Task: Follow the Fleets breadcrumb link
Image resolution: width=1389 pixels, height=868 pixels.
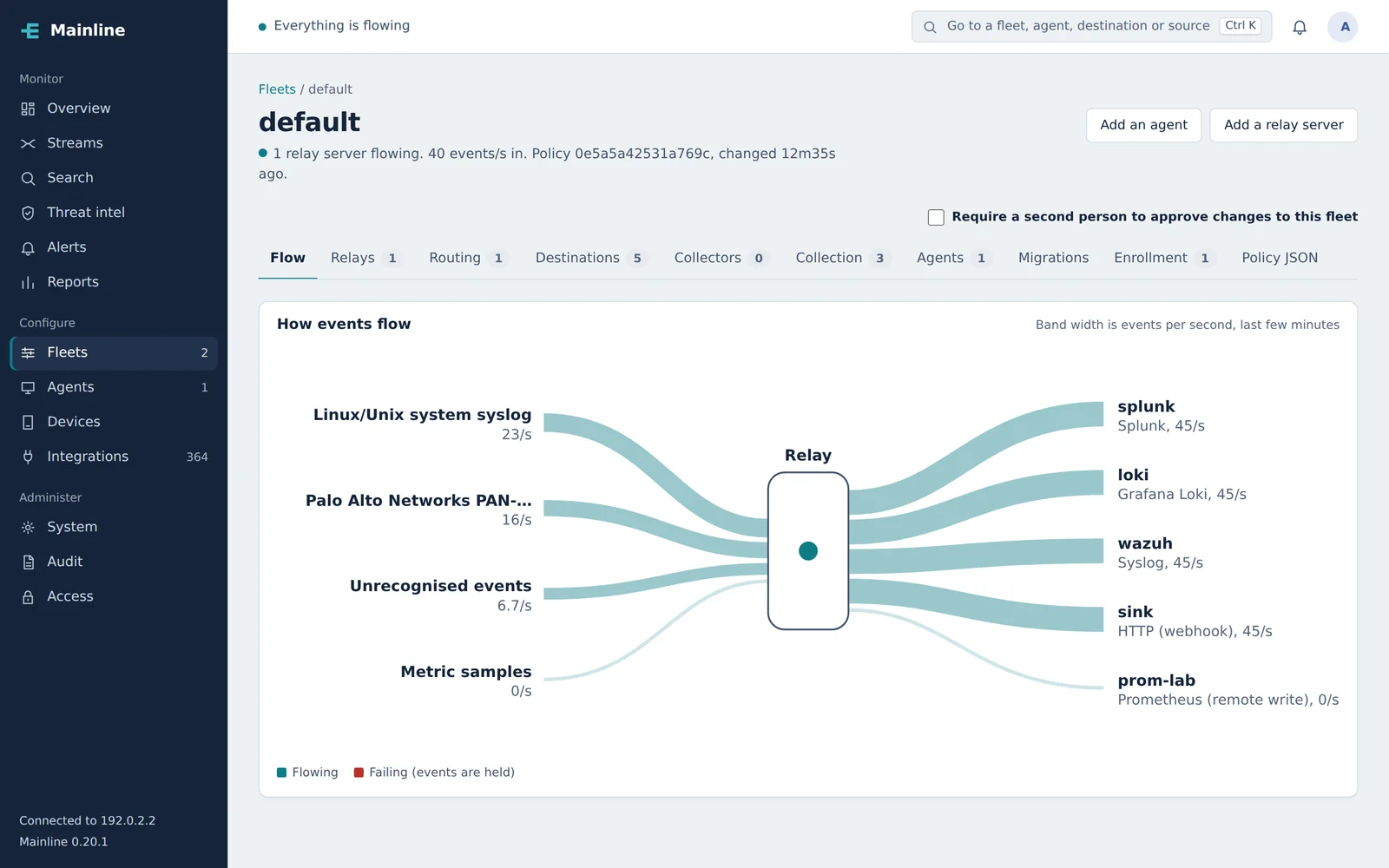Action: [277, 89]
